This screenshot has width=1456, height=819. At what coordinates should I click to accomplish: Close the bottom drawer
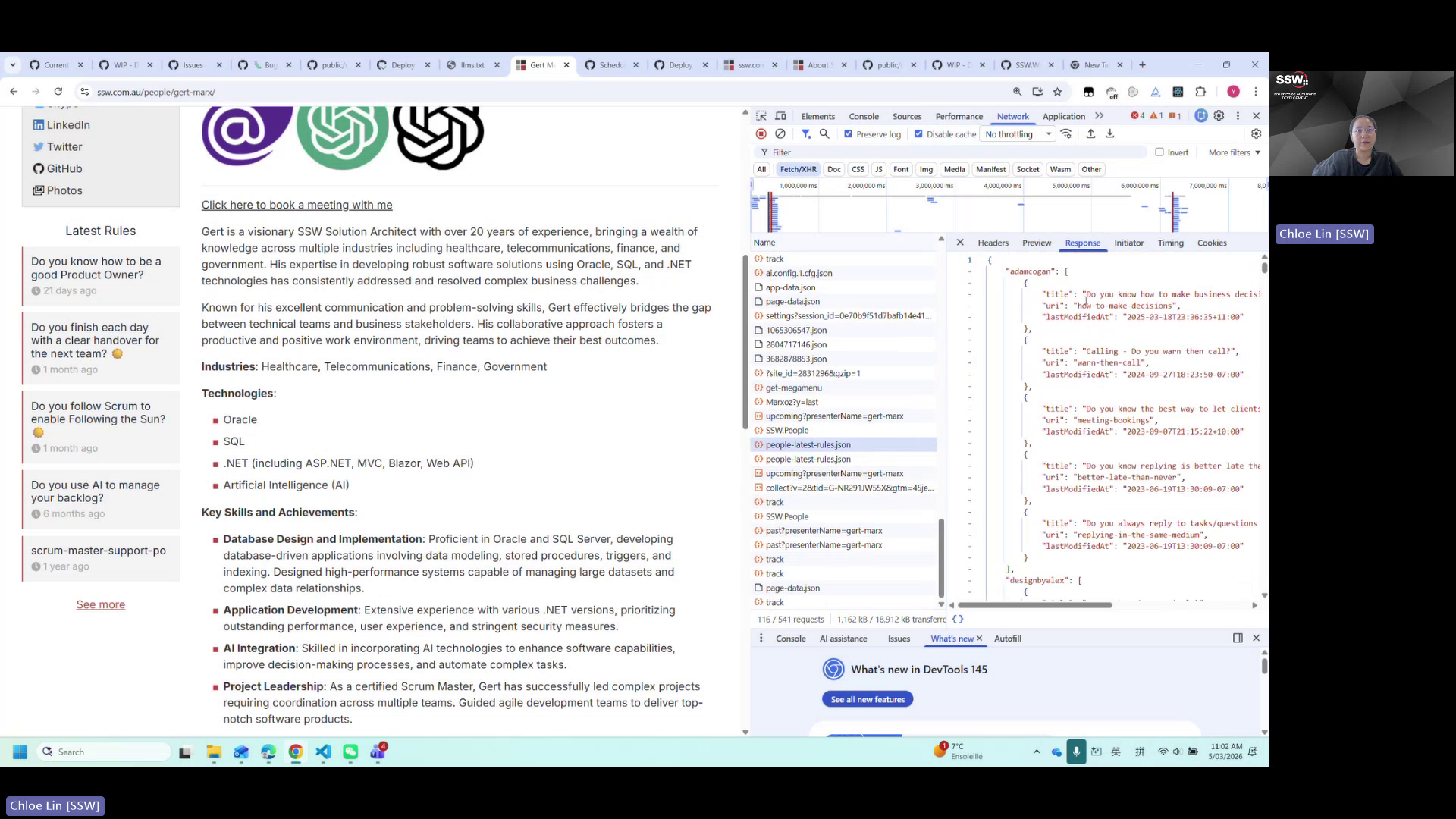click(x=1256, y=639)
